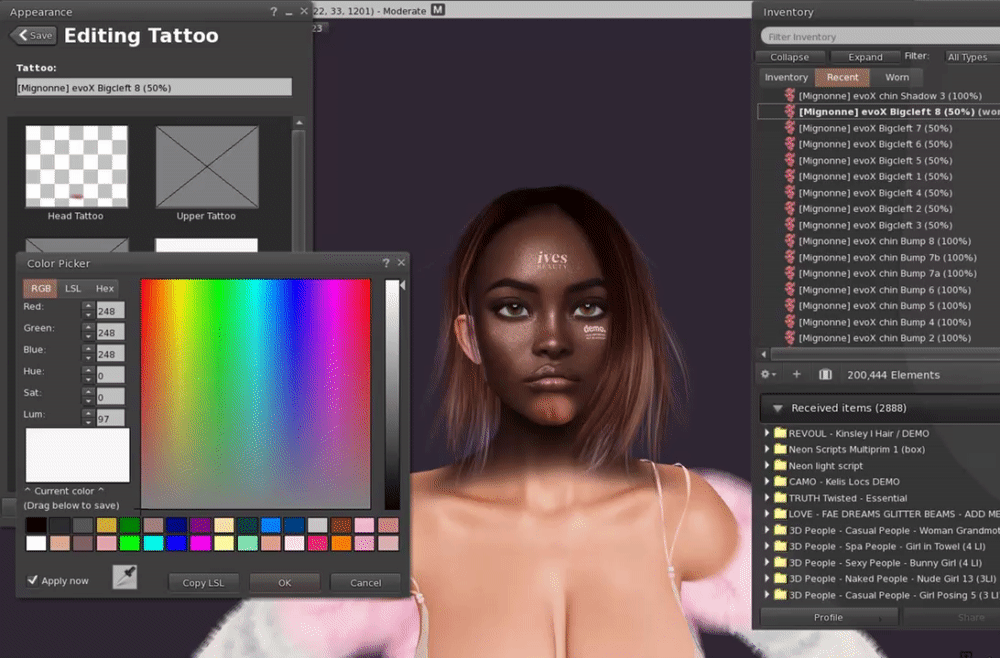Select evoX Bigcleft 2 (50%) item
This screenshot has height=658, width=1000.
click(875, 208)
